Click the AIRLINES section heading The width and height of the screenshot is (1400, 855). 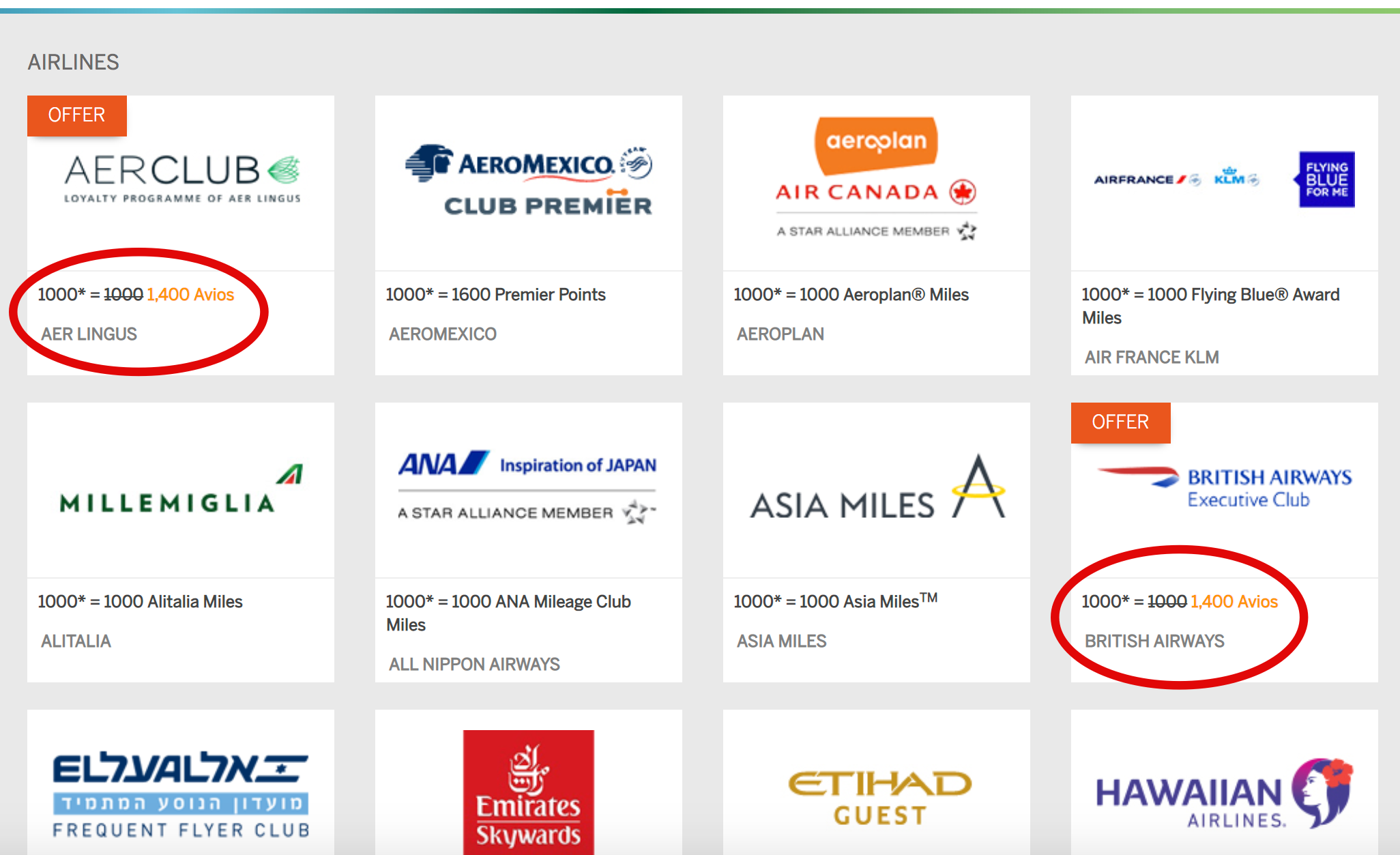coord(74,62)
